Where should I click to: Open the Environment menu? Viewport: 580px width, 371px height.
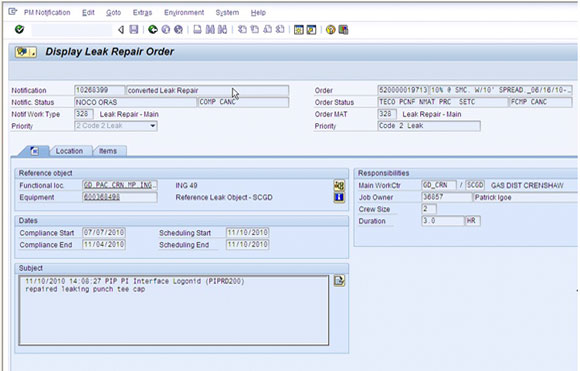click(184, 13)
